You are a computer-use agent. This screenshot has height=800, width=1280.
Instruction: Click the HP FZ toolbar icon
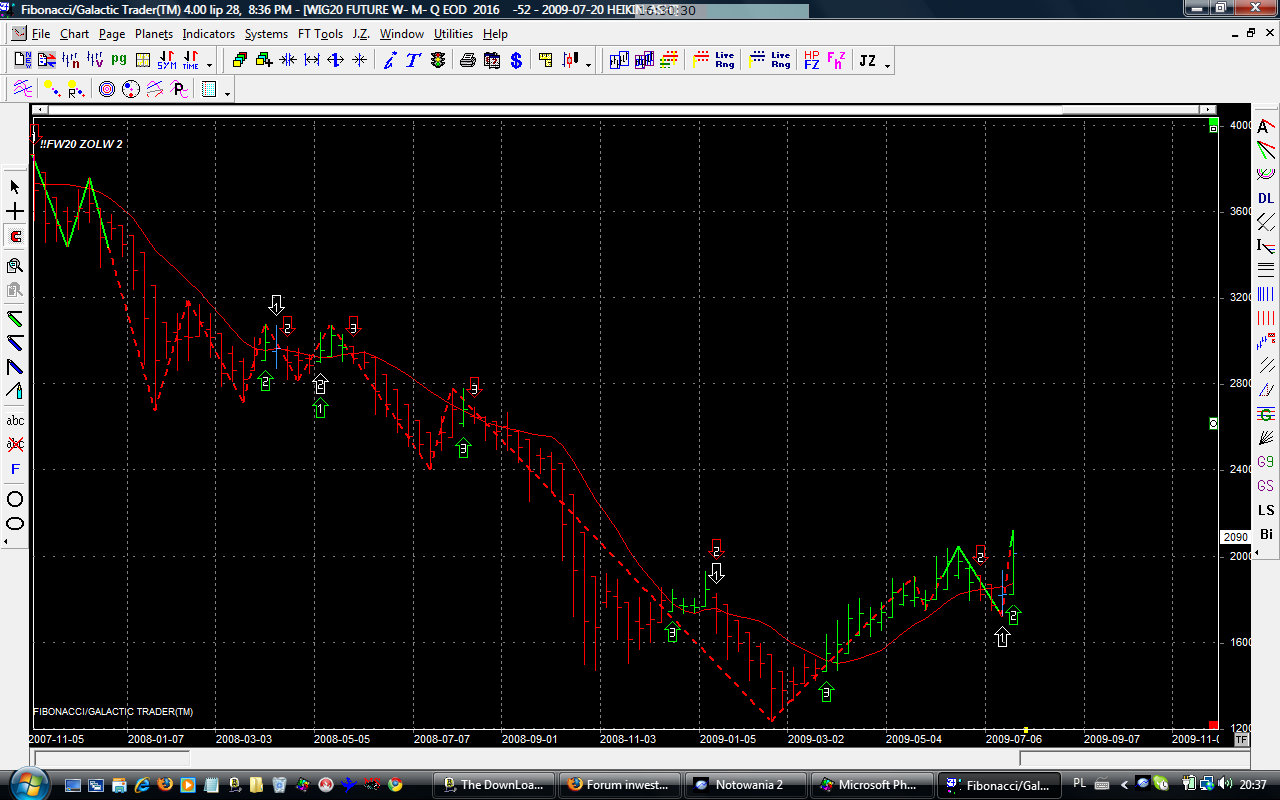[x=811, y=61]
